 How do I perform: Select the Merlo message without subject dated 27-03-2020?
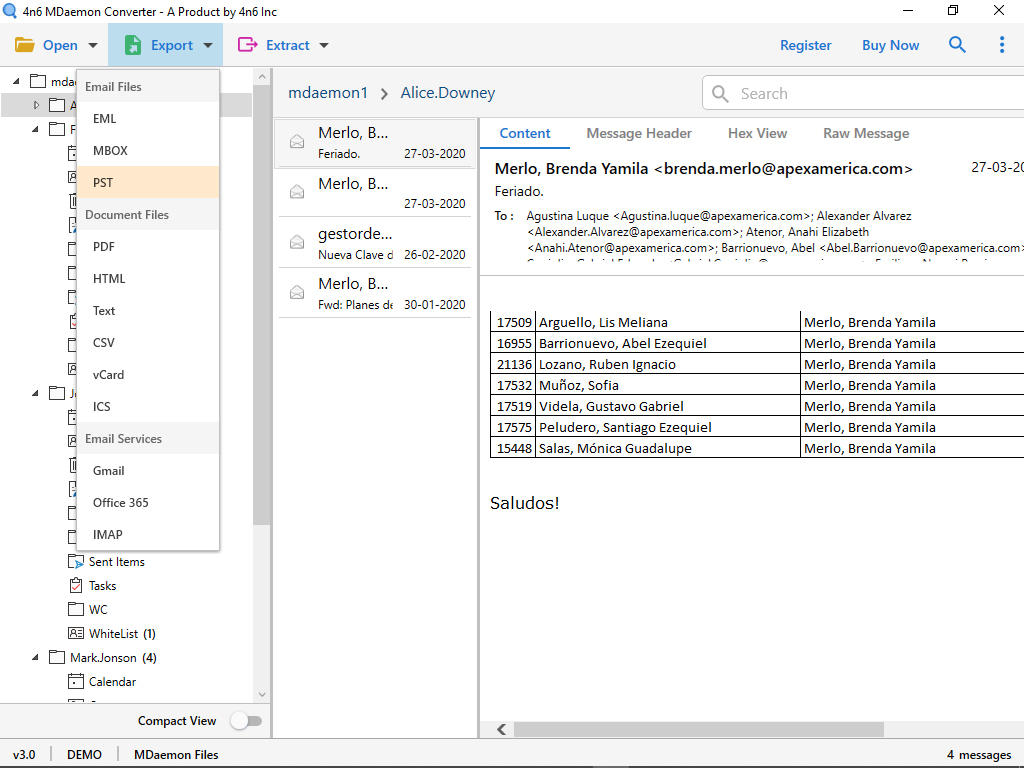tap(375, 193)
